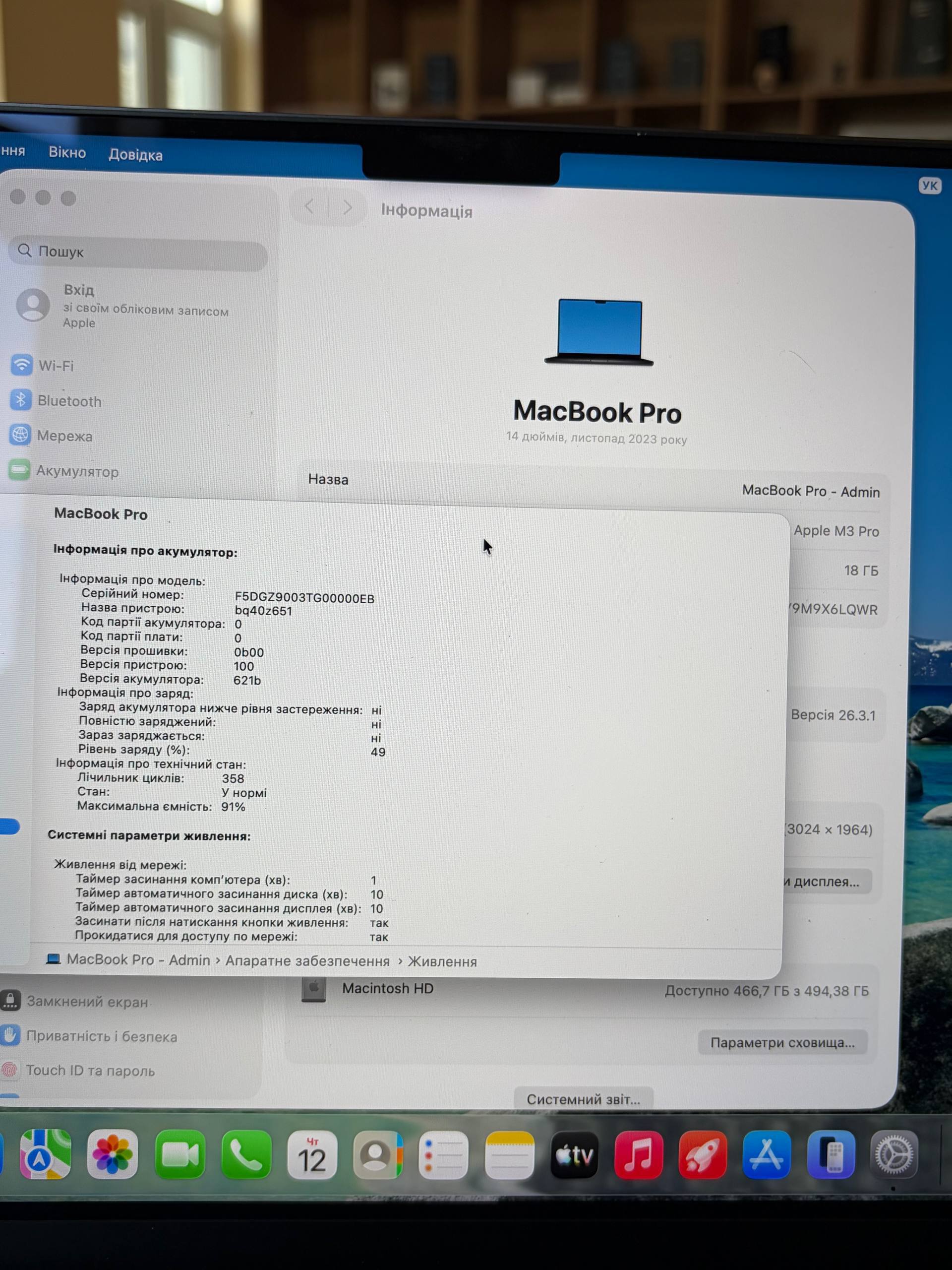
Task: Open the red rocket app in Dock
Action: (x=703, y=1155)
